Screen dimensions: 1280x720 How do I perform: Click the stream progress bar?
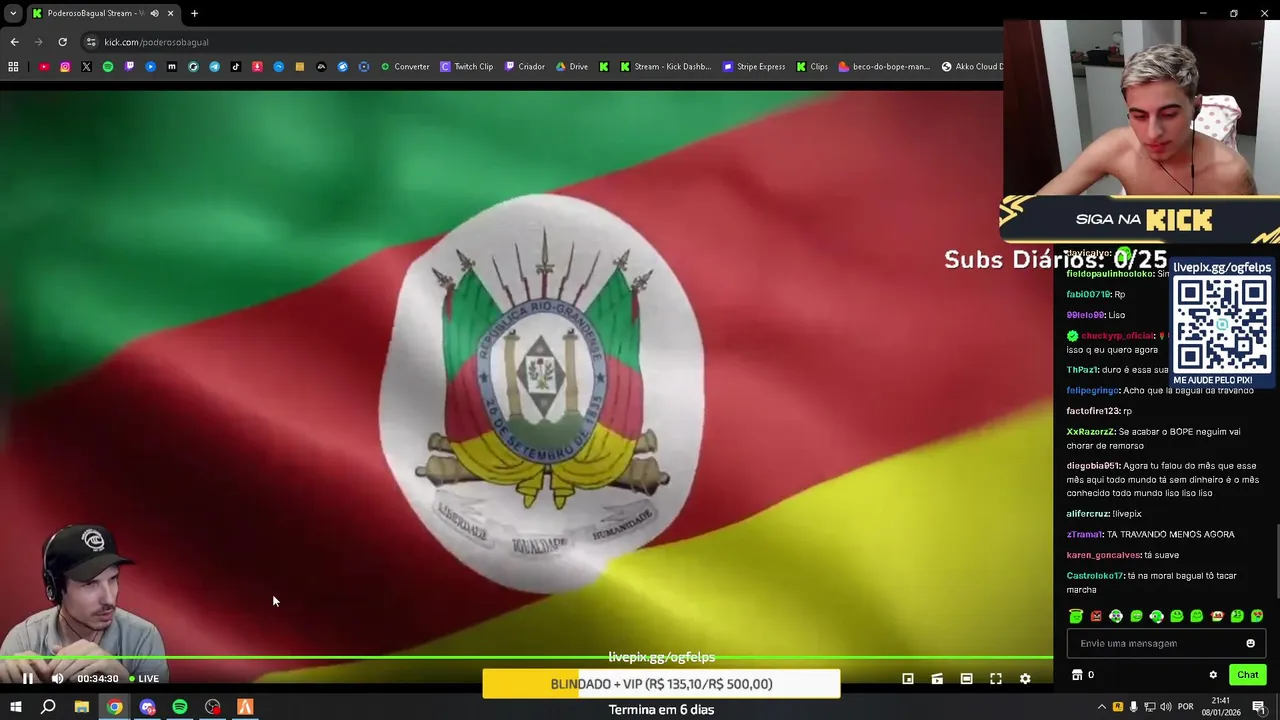coord(526,658)
